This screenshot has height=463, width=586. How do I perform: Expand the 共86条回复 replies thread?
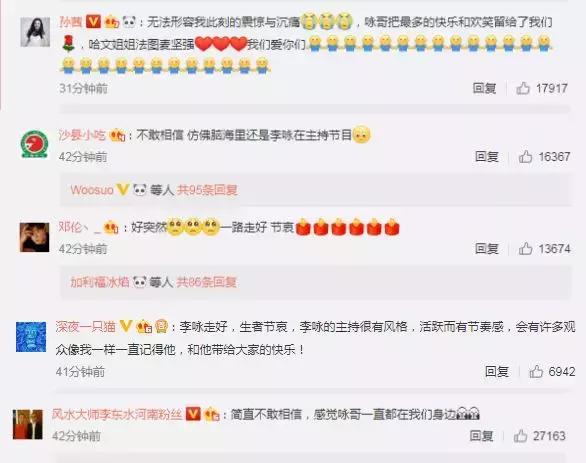(207, 282)
